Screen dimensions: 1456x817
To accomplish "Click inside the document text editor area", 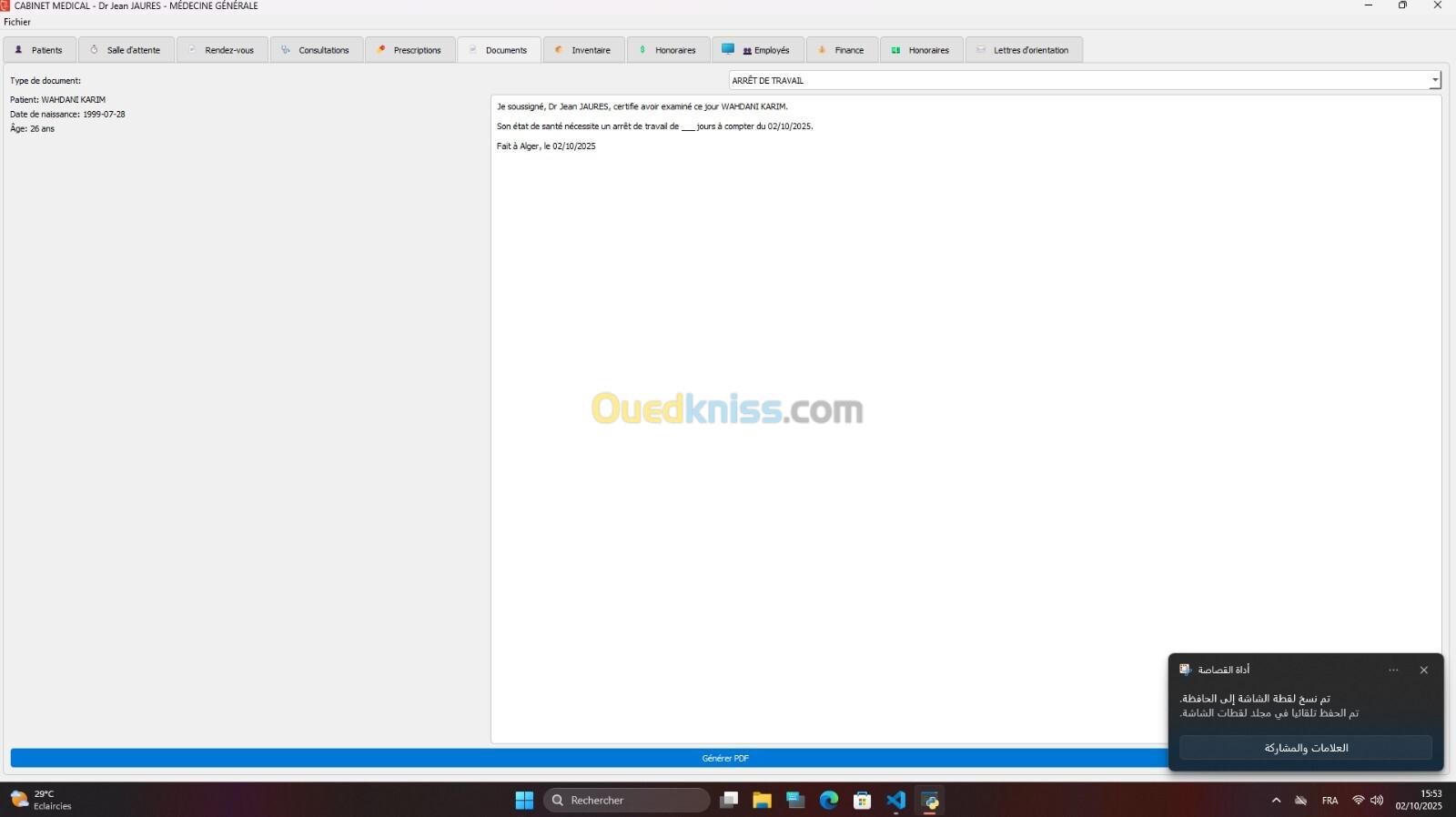I will click(966, 419).
